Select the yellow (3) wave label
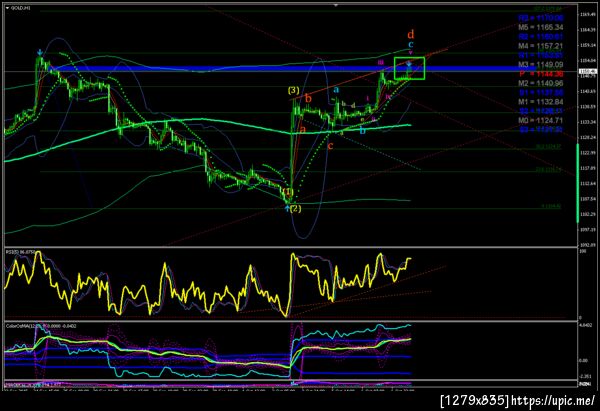The width and height of the screenshot is (600, 411). tap(293, 91)
